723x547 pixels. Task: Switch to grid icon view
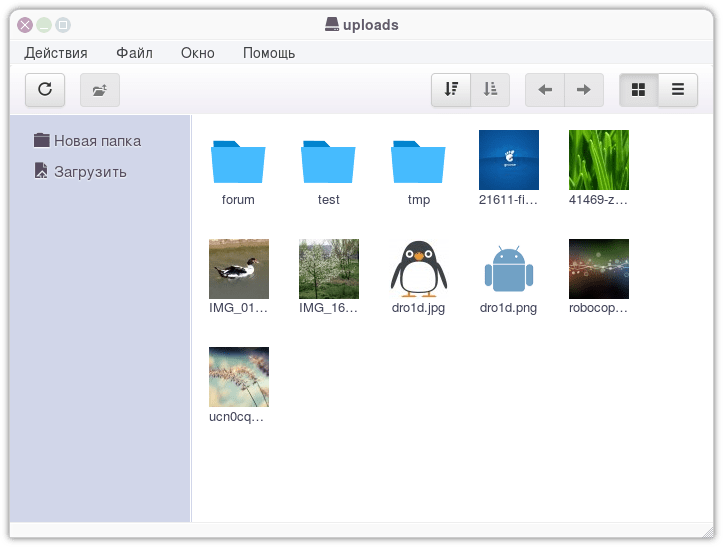[639, 89]
